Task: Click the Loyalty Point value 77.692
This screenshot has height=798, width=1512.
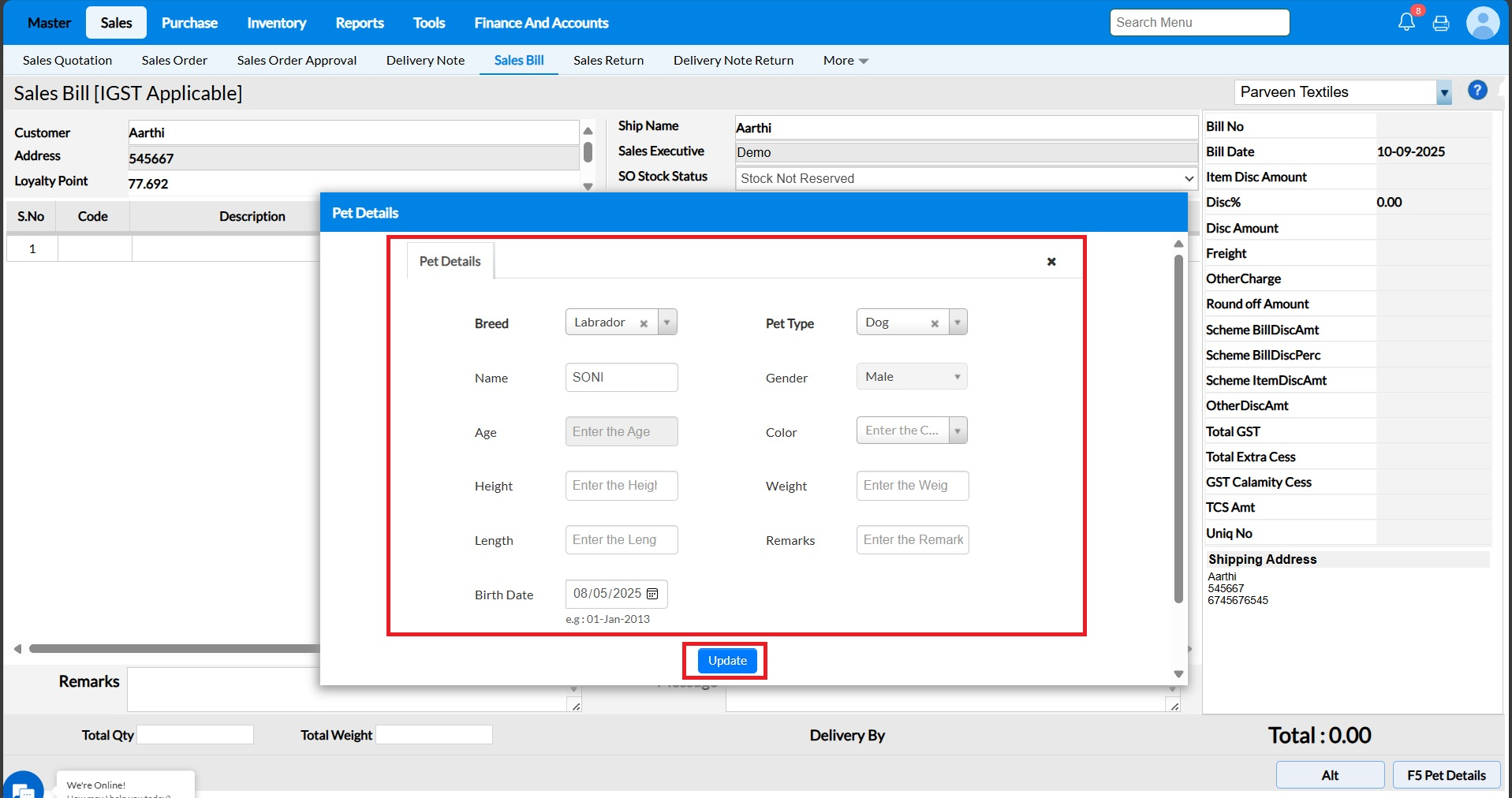Action: 148,184
